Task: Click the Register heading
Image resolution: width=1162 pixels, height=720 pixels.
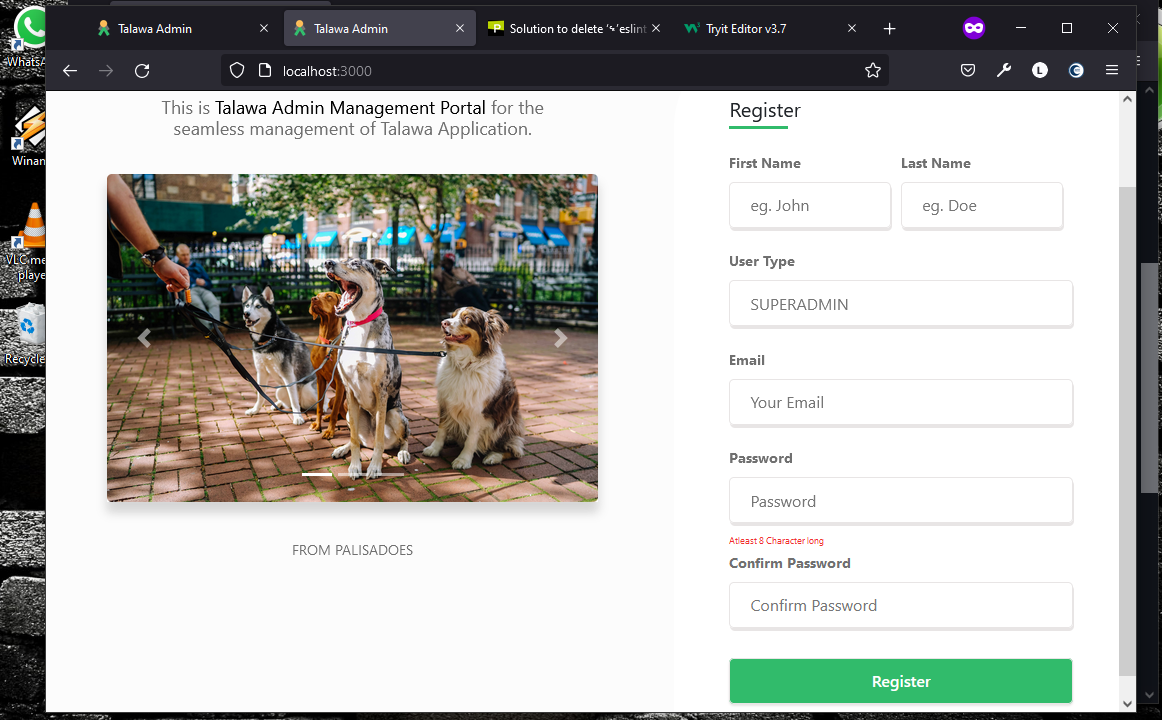Action: click(765, 110)
